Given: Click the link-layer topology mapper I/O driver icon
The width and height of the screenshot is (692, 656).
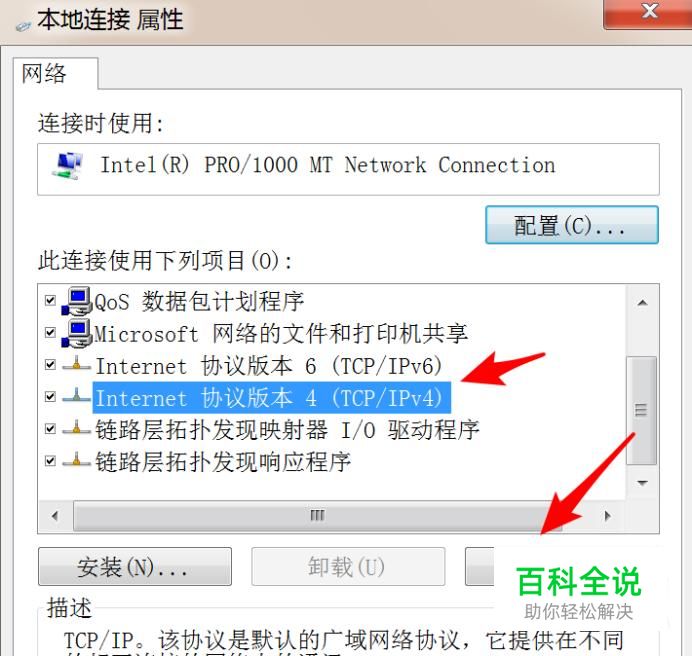Looking at the screenshot, I should pyautogui.click(x=76, y=428).
